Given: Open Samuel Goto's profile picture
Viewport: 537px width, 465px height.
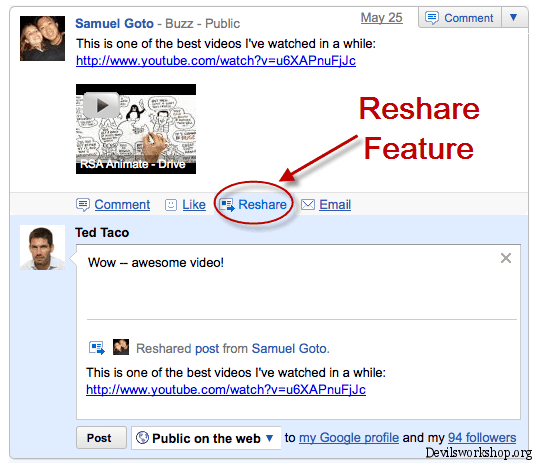Looking at the screenshot, I should coord(42,38).
